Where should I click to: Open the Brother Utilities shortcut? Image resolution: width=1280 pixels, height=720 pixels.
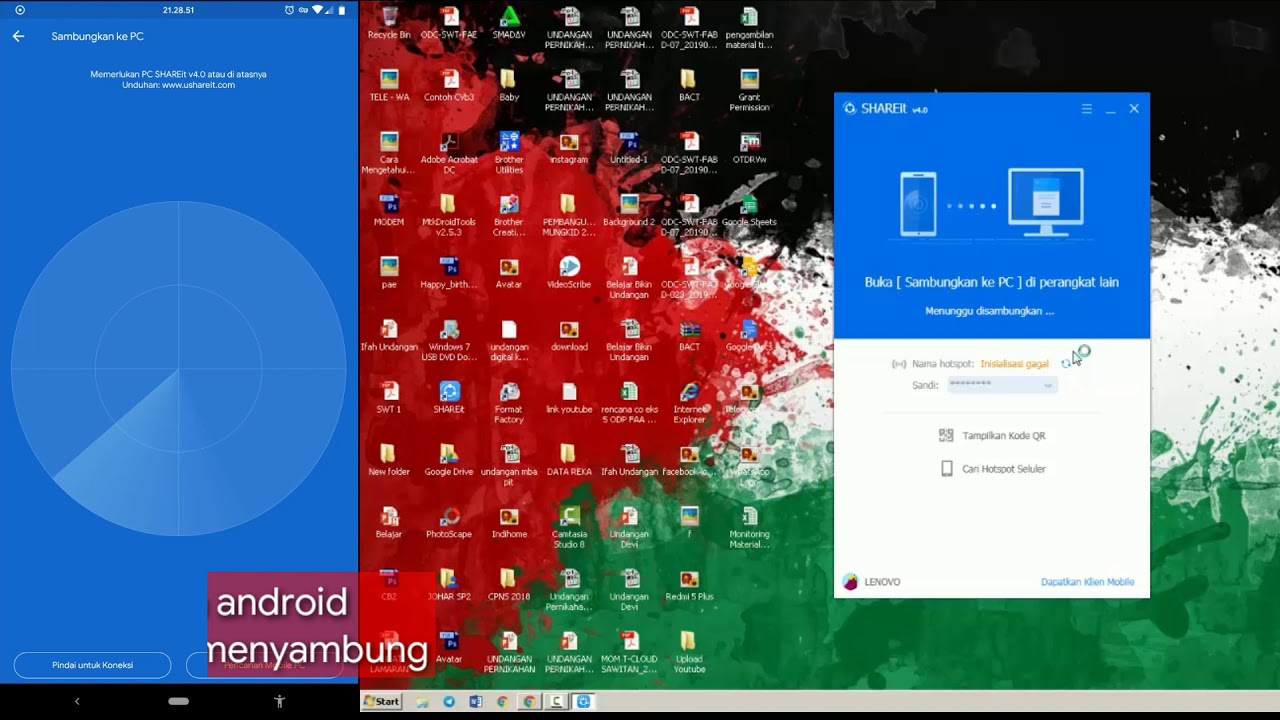click(509, 153)
